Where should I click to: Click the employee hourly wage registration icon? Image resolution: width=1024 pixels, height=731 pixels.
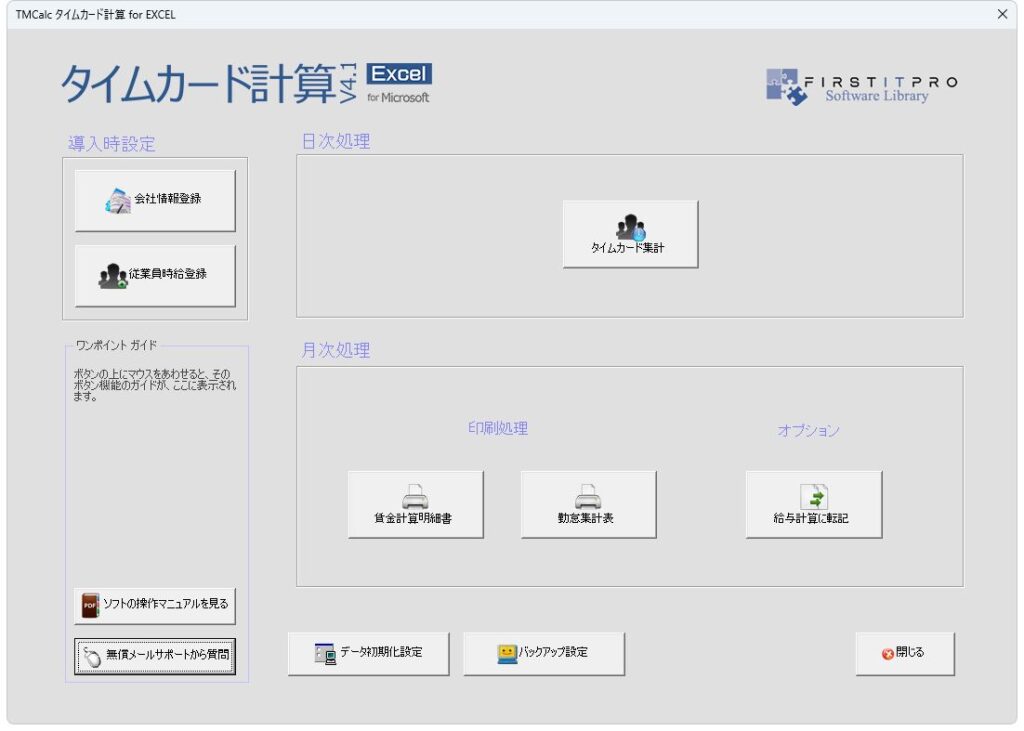(113, 275)
